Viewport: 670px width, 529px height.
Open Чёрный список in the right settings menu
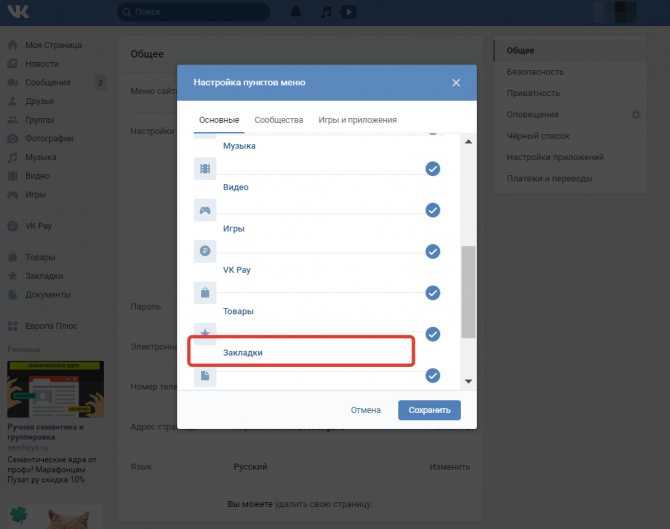click(538, 136)
